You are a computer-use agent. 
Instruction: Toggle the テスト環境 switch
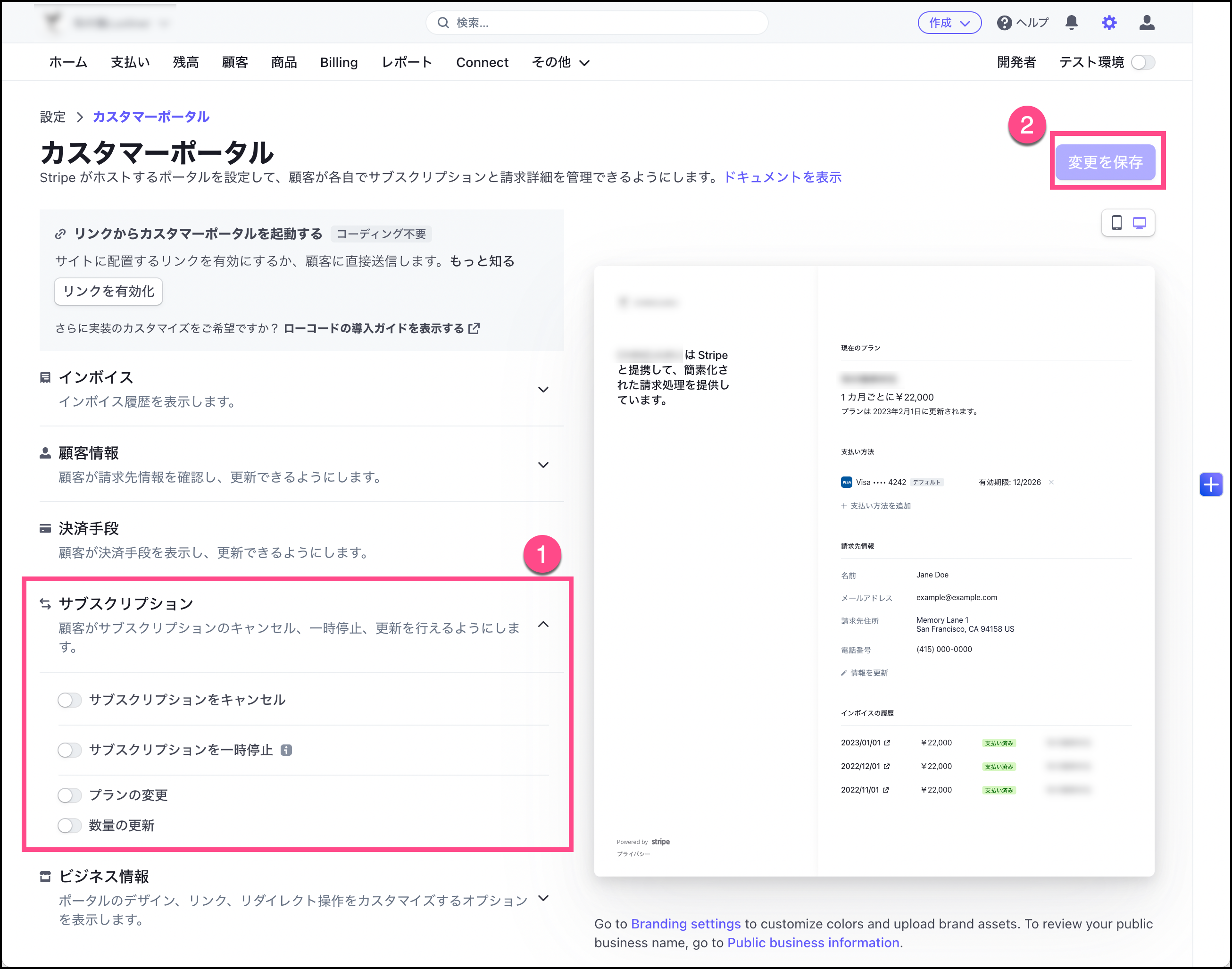pyautogui.click(x=1142, y=62)
